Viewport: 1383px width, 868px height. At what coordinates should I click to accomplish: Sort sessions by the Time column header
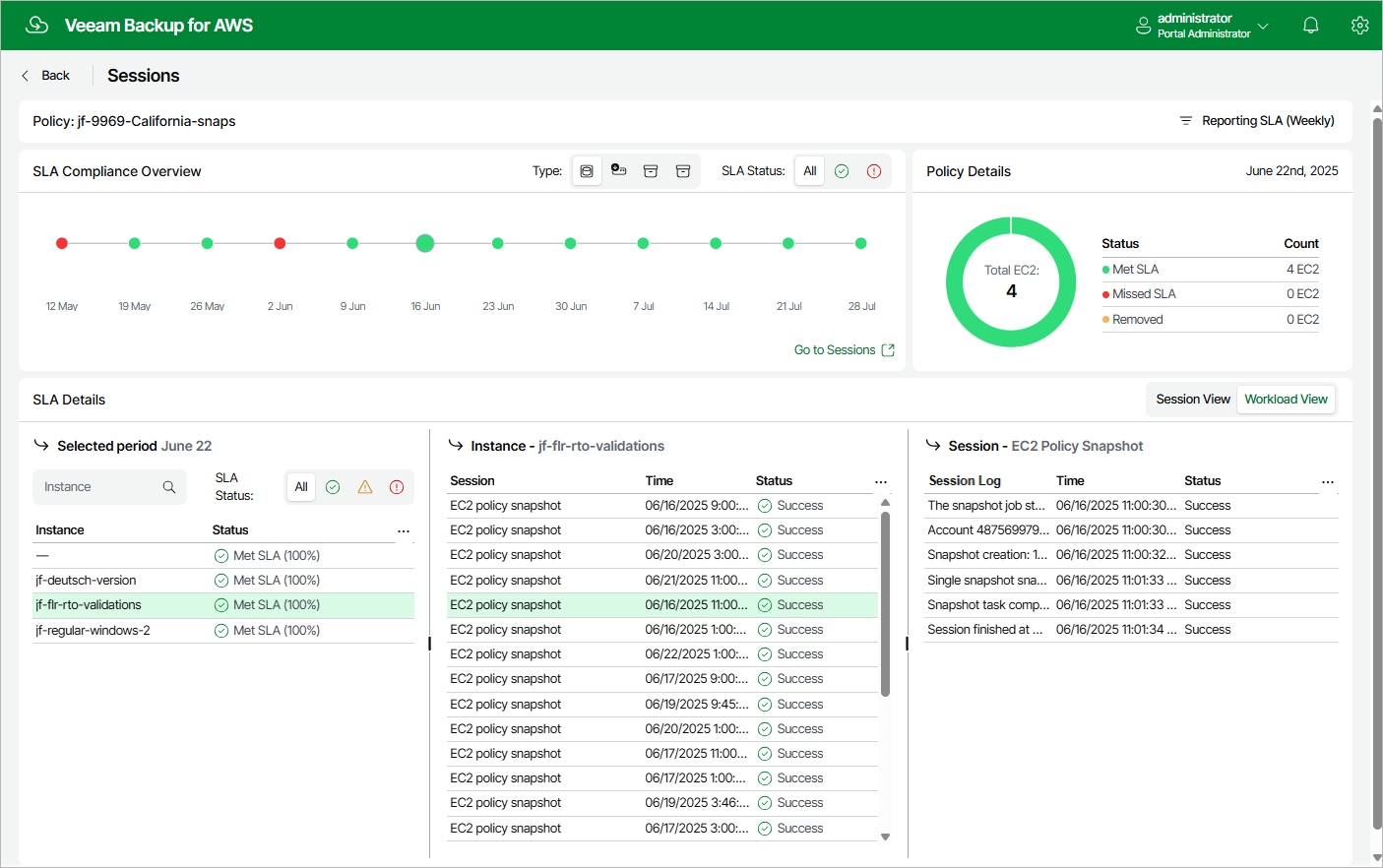coord(660,481)
